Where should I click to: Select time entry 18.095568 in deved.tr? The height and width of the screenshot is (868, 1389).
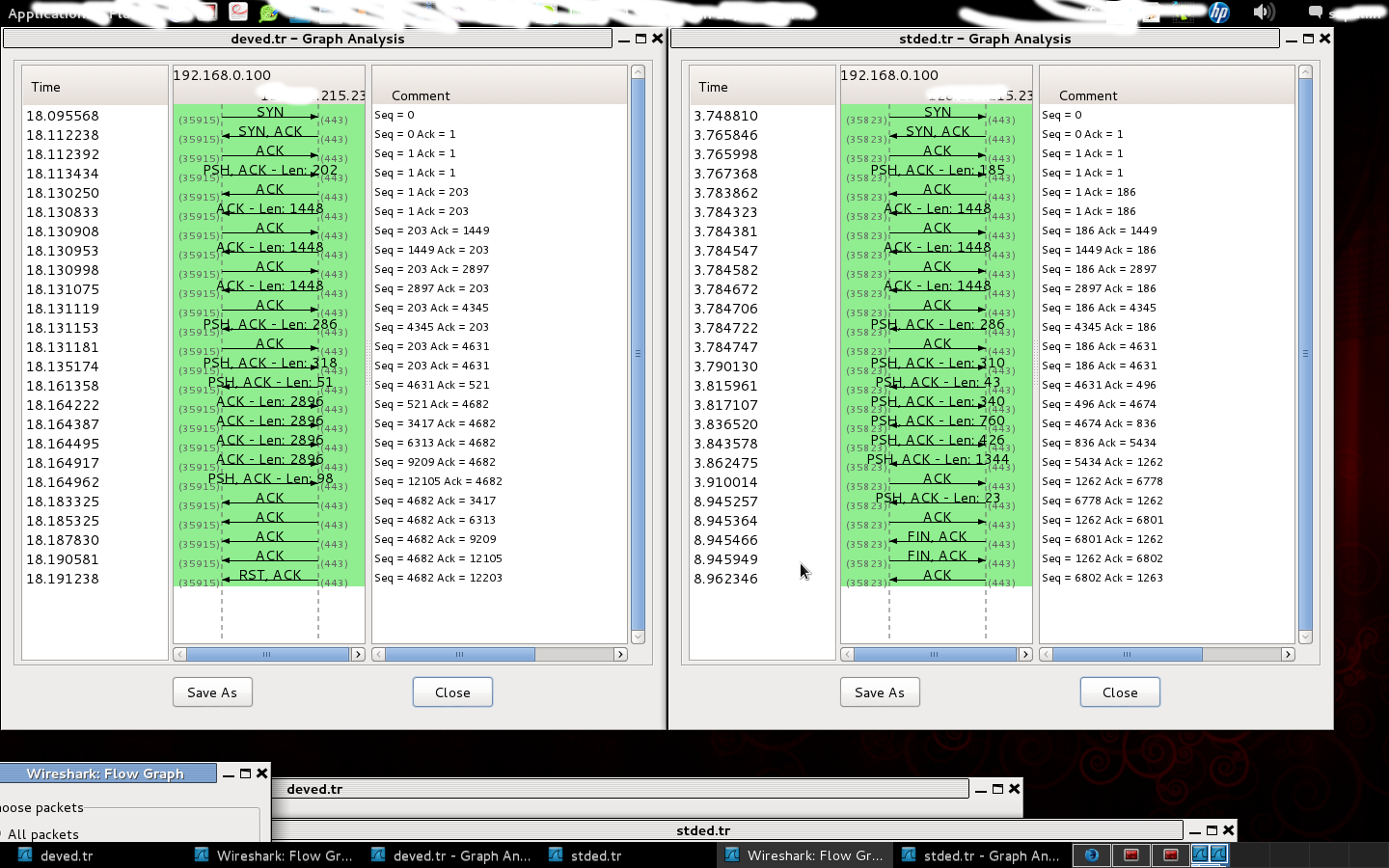coord(63,116)
